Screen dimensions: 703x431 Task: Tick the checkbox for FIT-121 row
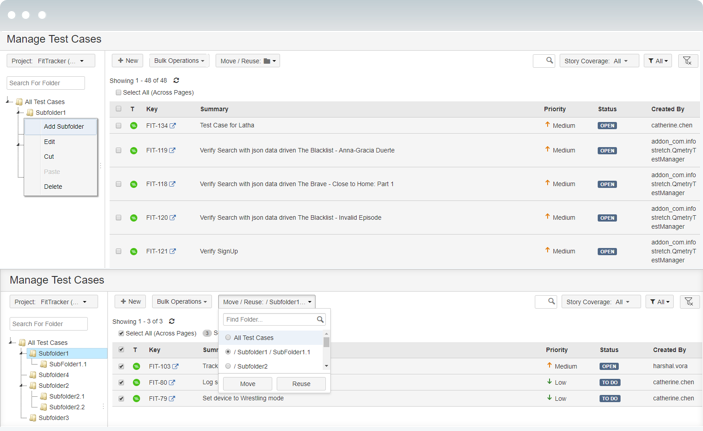click(118, 251)
